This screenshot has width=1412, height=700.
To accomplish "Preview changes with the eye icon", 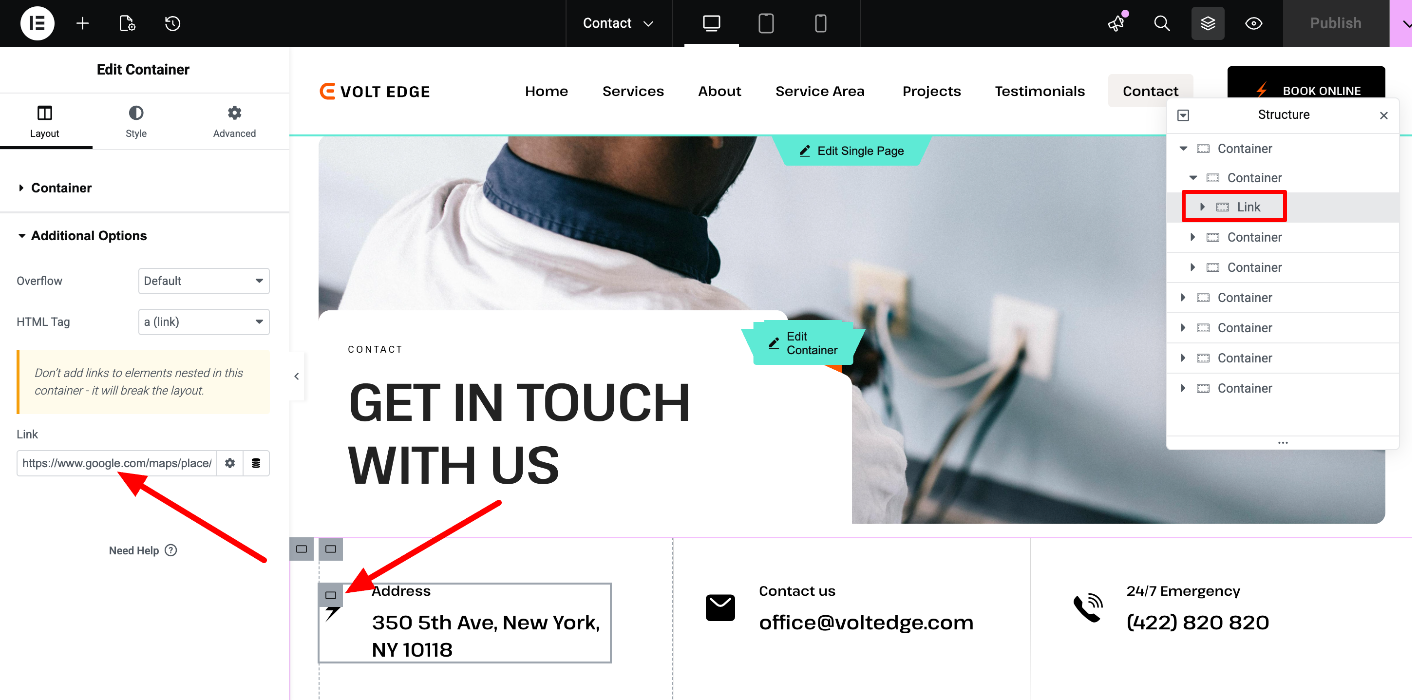I will pyautogui.click(x=1254, y=23).
